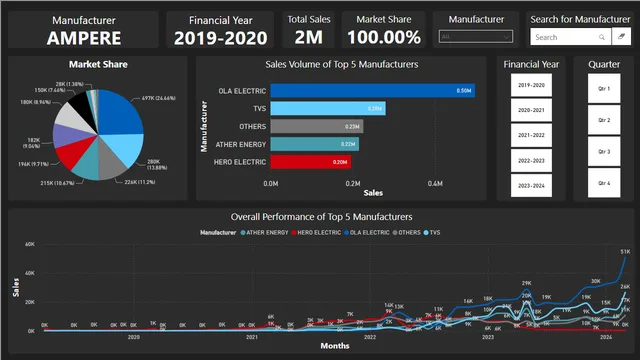
Task: Click the OTHERS sales bar
Action: coord(317,127)
